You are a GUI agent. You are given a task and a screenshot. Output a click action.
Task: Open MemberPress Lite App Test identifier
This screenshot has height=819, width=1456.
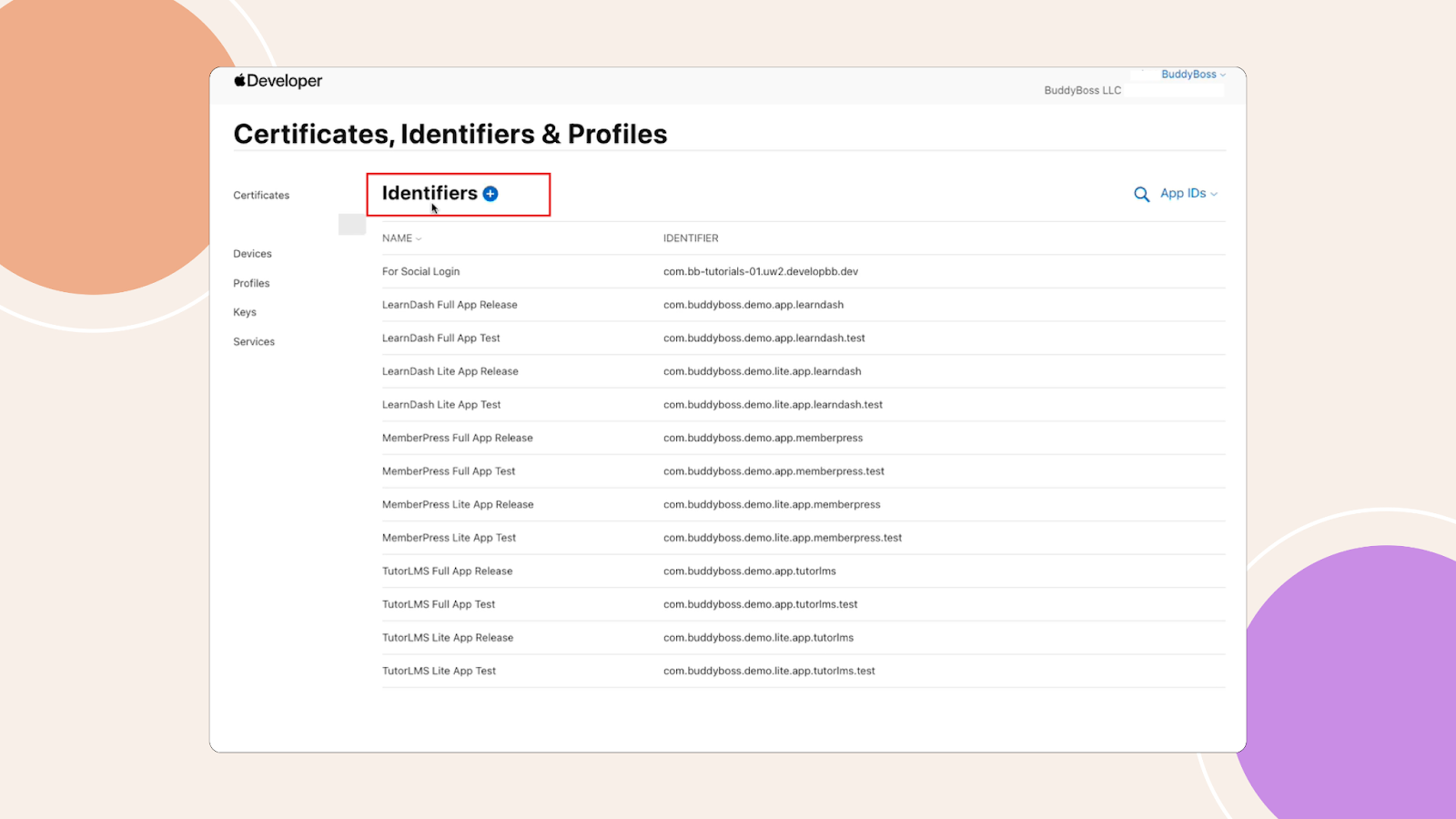[450, 538]
